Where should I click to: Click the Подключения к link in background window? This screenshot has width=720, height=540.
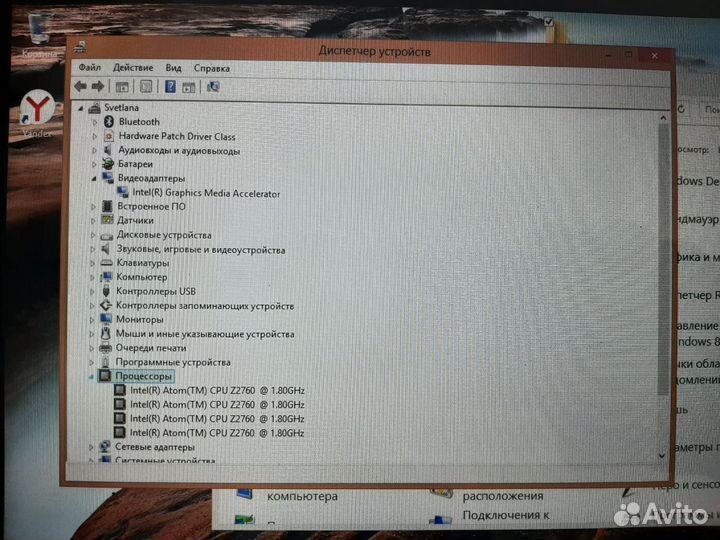coord(506,515)
